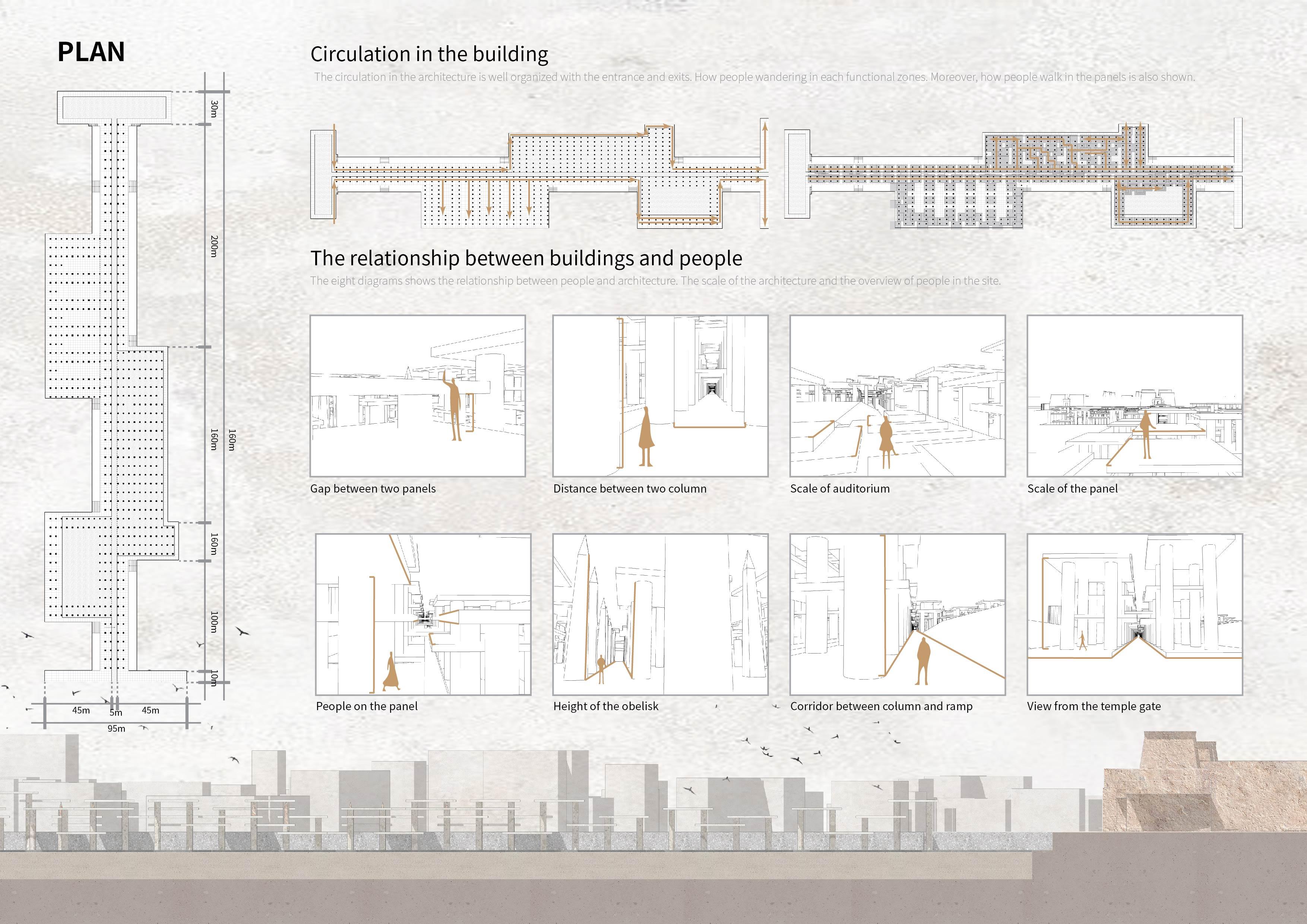1307x924 pixels.
Task: Click the 200m dimension label
Action: (x=214, y=246)
